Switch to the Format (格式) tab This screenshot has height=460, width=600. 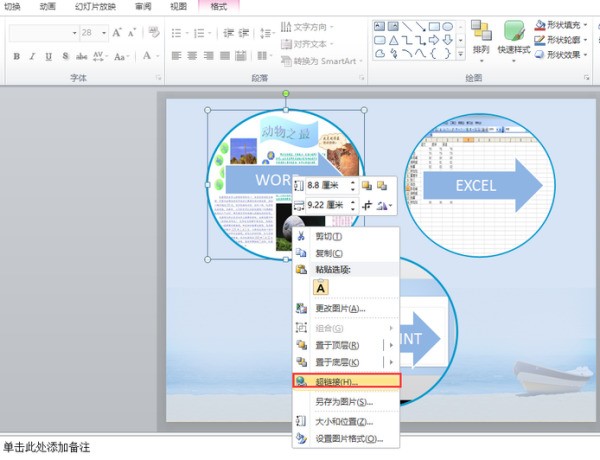(218, 6)
